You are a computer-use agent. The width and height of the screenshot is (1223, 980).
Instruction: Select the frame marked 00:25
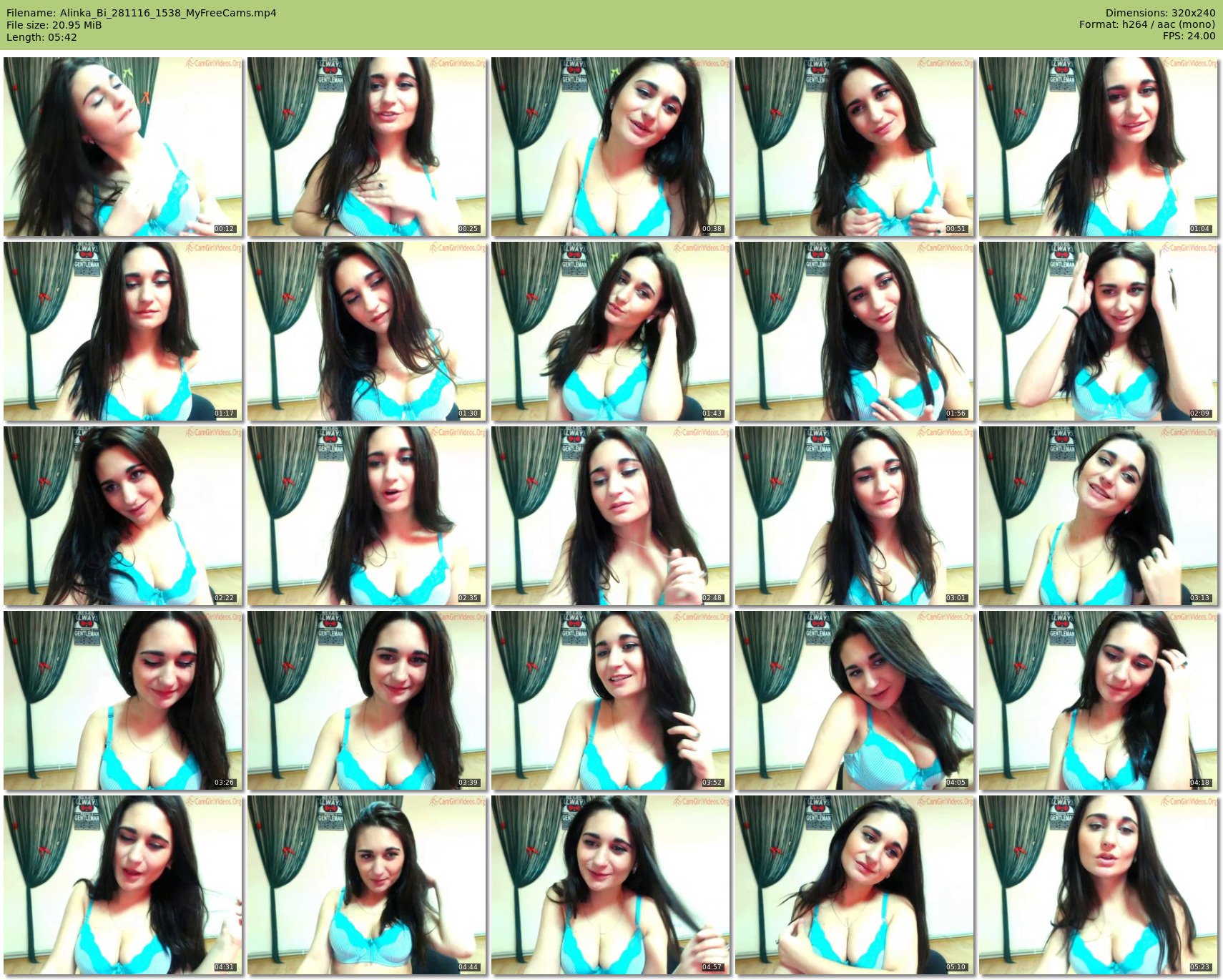click(367, 147)
